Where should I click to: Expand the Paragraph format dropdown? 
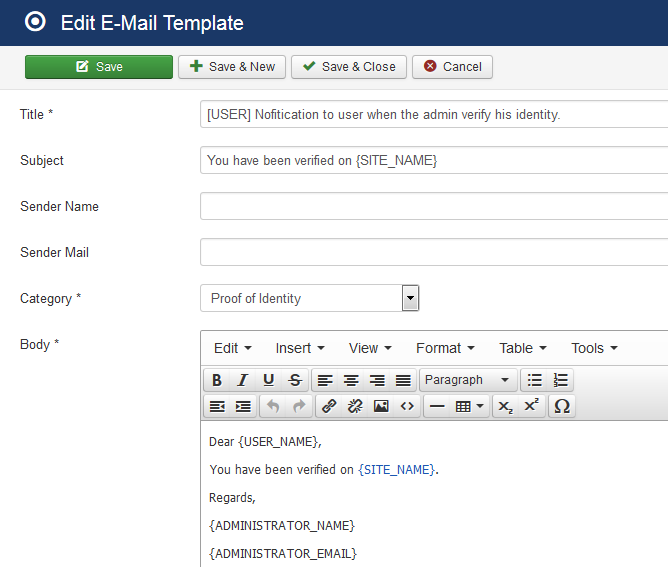pos(469,380)
